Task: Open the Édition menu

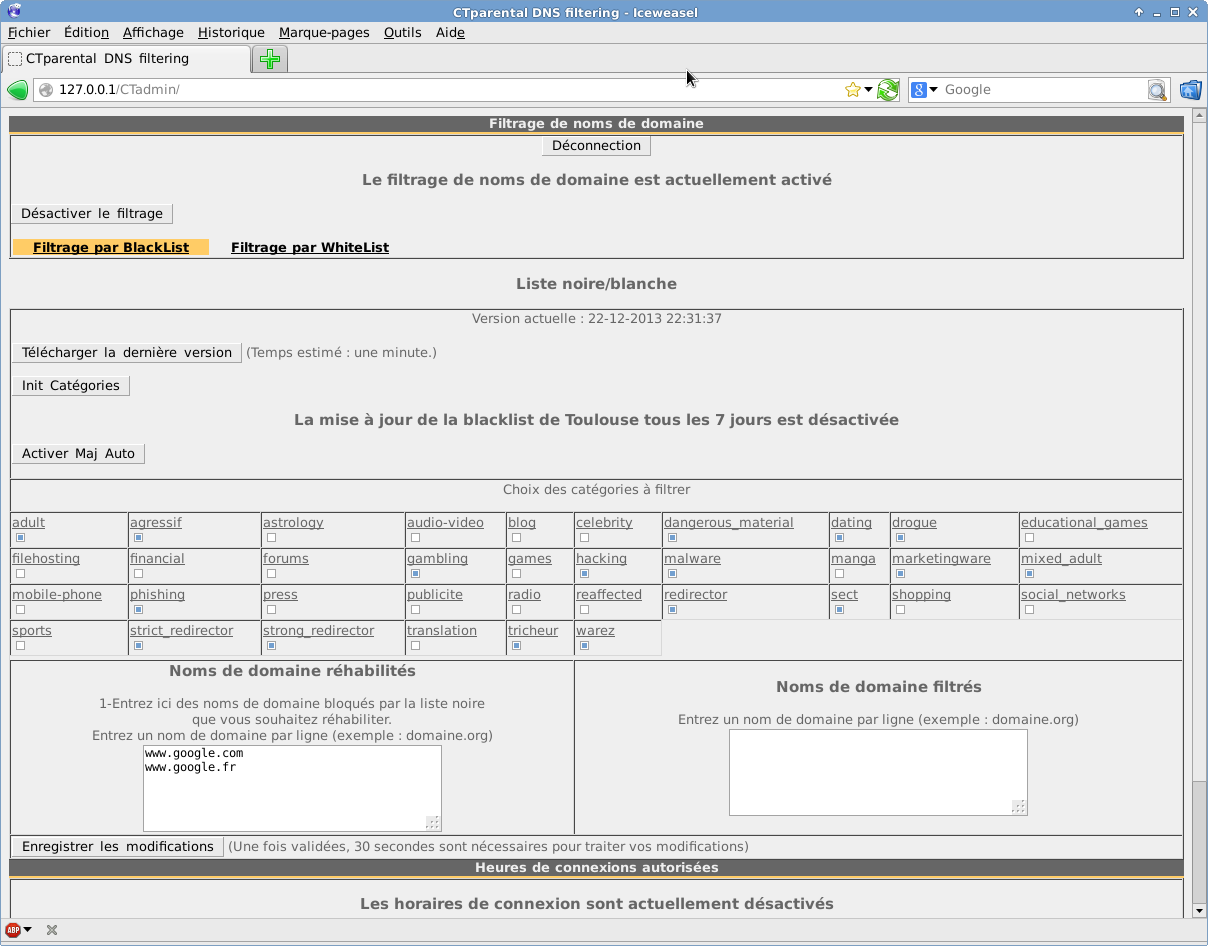Action: point(86,33)
